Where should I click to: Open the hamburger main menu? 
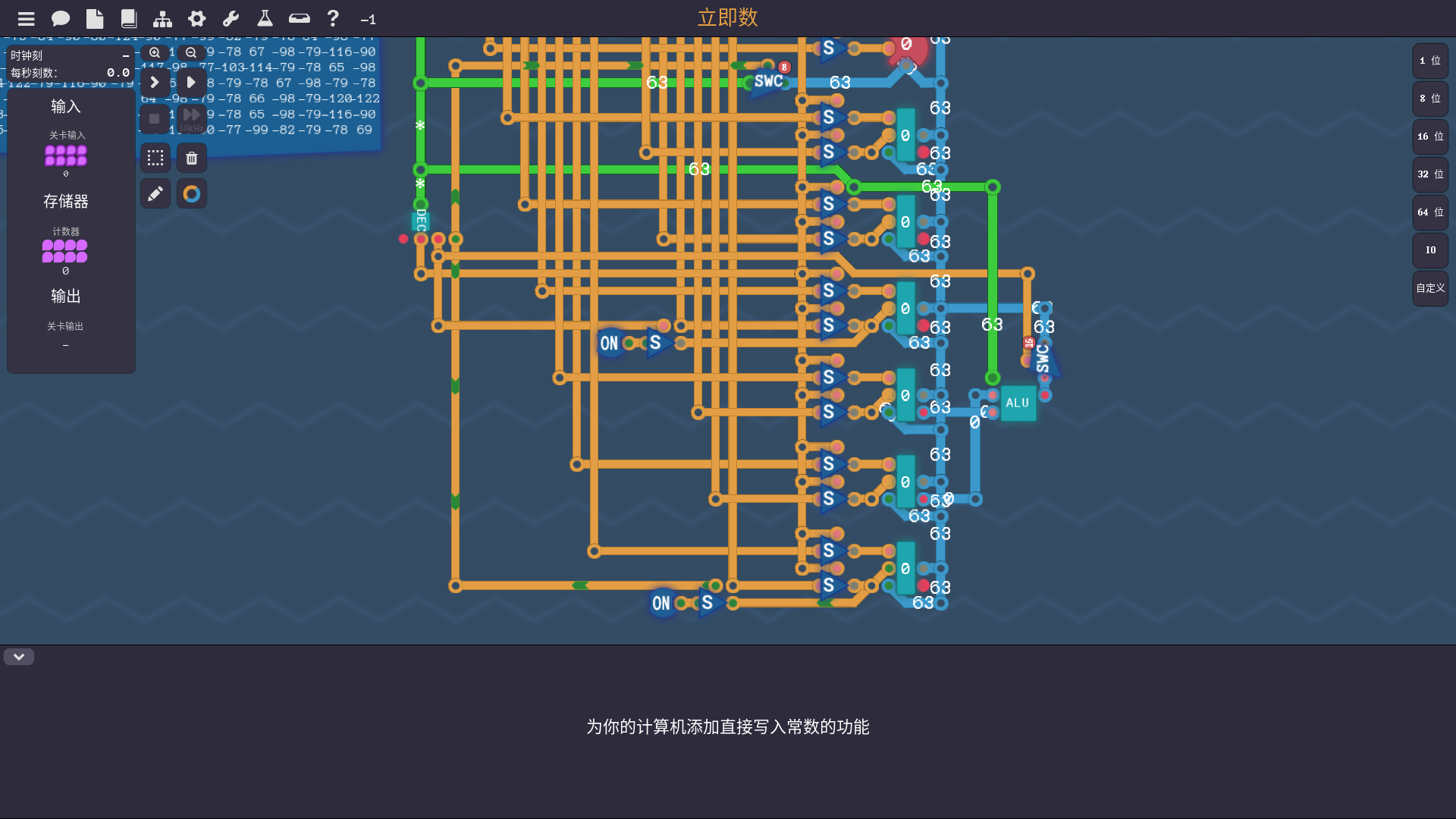[27, 19]
